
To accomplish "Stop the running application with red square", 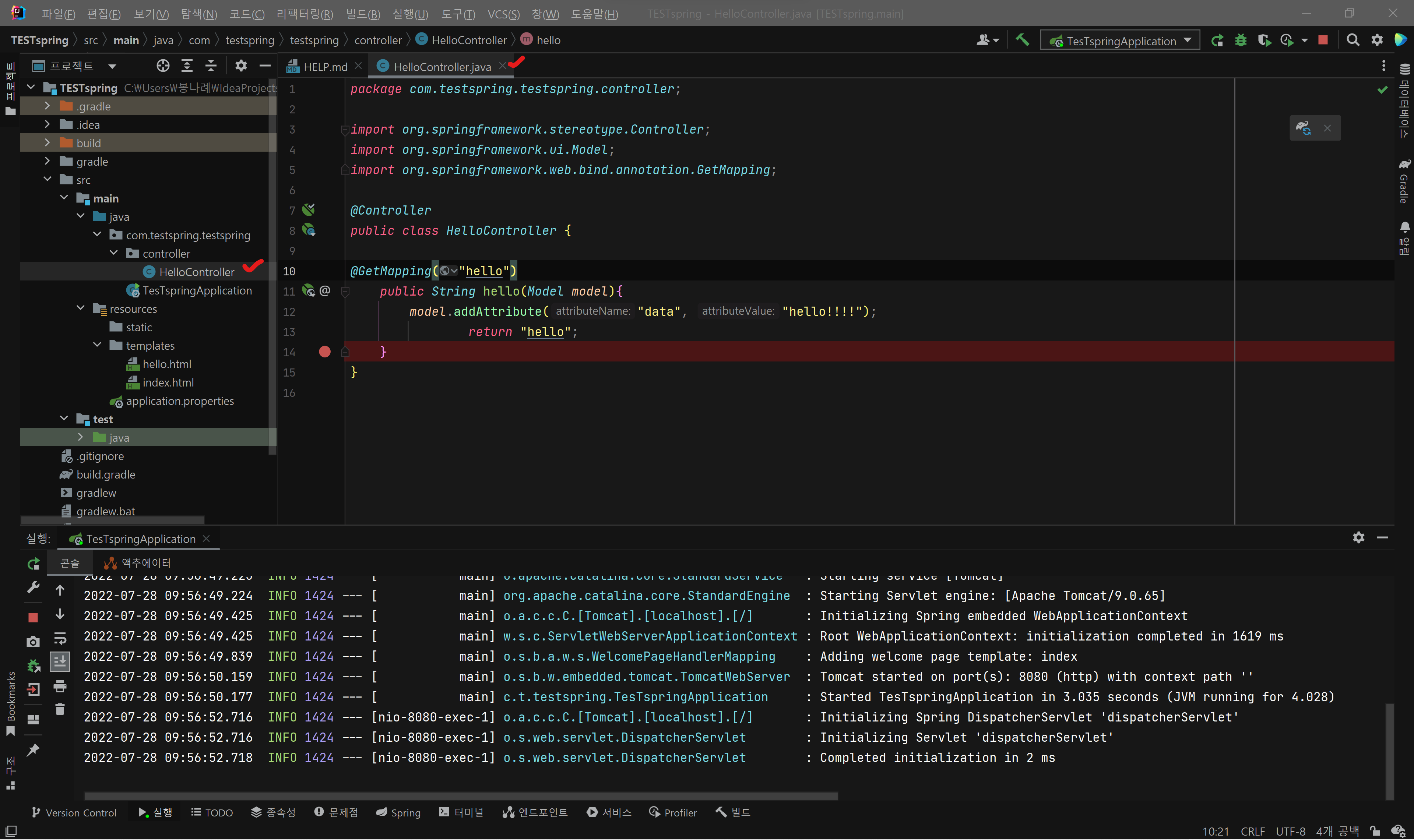I will pyautogui.click(x=1323, y=40).
